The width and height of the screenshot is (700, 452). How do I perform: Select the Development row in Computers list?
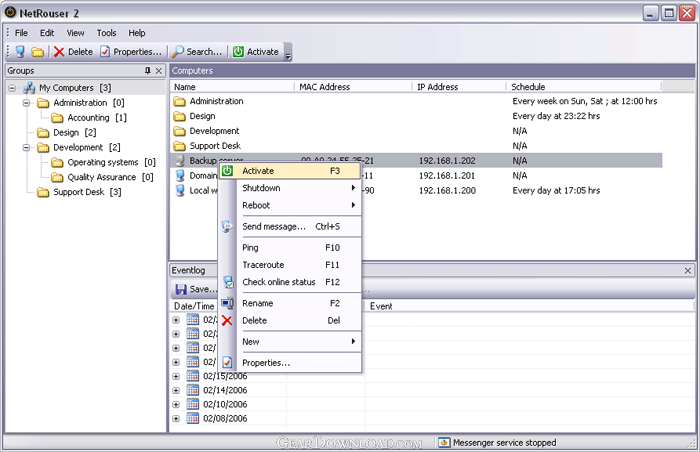tap(416, 131)
